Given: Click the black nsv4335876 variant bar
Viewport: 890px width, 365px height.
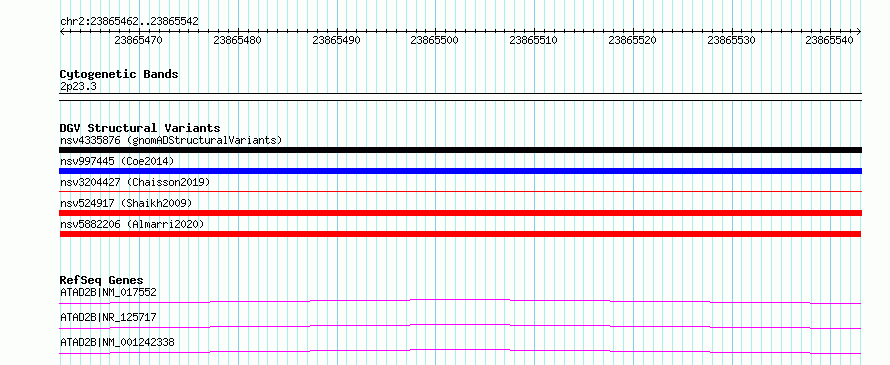Looking at the screenshot, I should coord(460,150).
